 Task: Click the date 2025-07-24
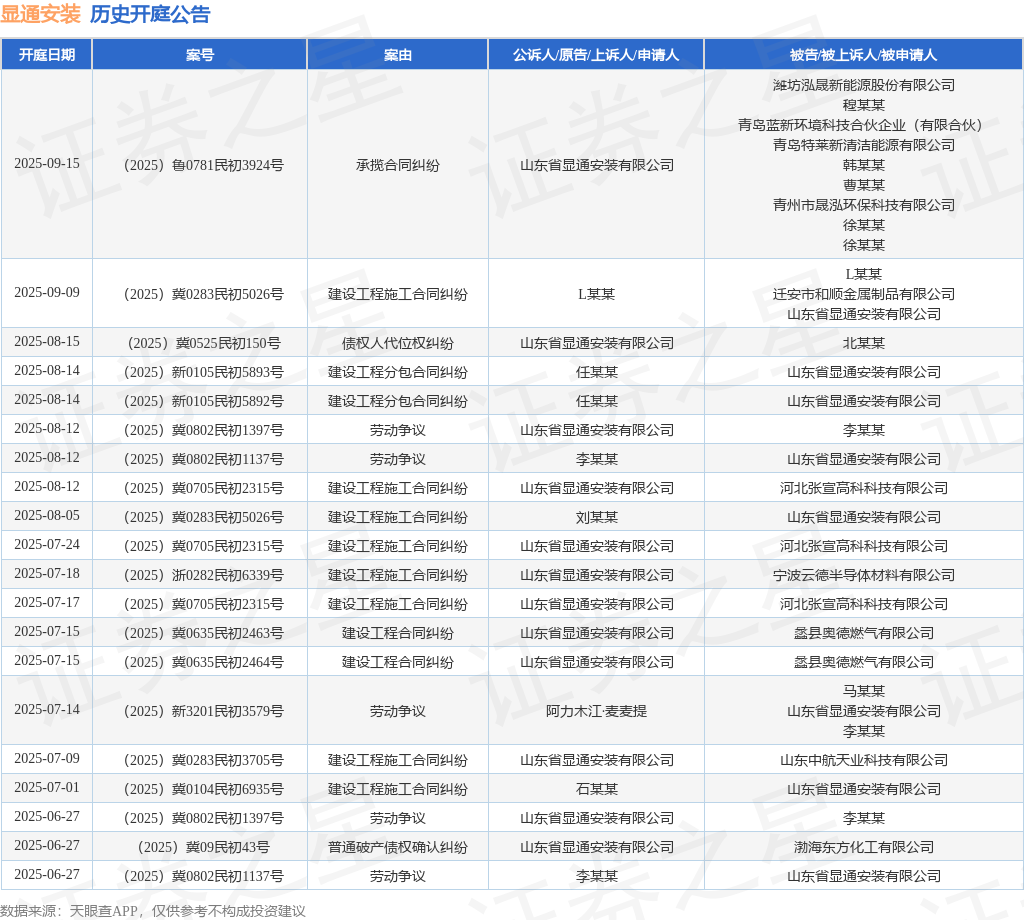(x=47, y=545)
